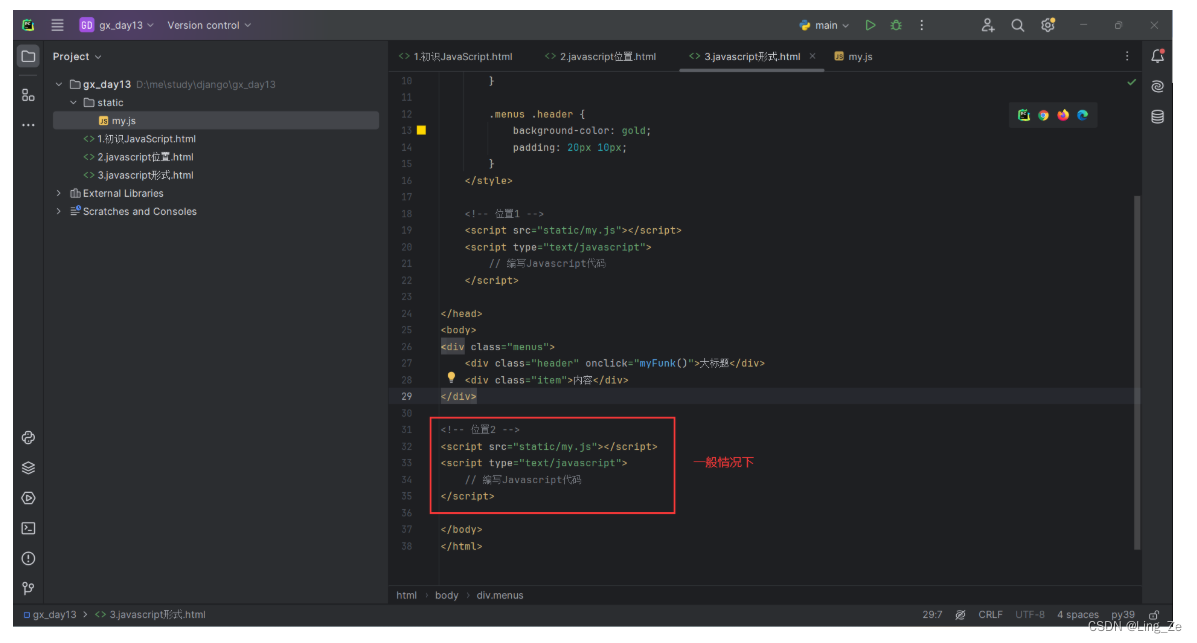Screen dimensions: 1197x643
Task: Open page in Chrome browser
Action: 1044,115
